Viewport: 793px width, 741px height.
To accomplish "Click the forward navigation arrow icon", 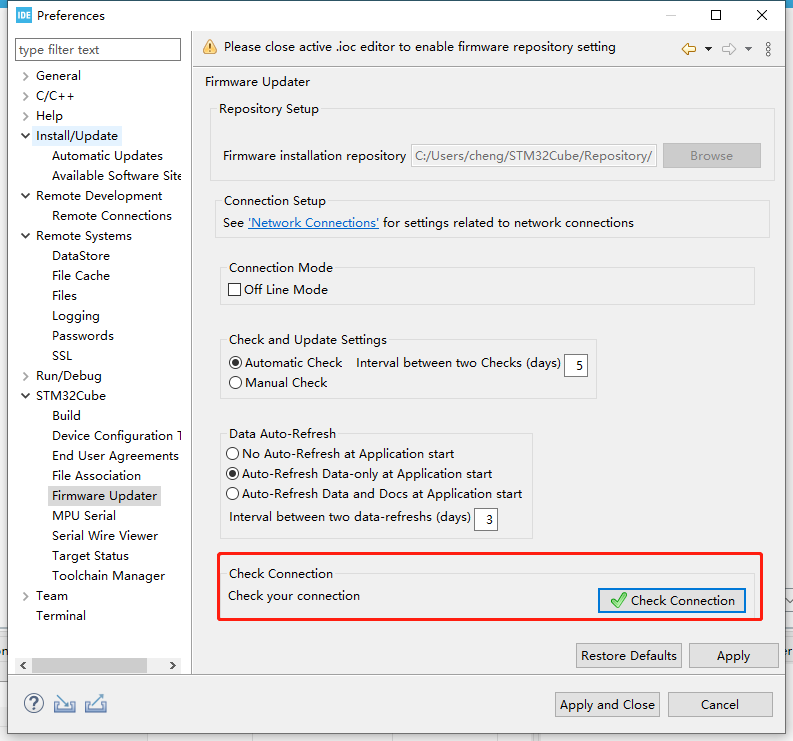I will point(729,49).
